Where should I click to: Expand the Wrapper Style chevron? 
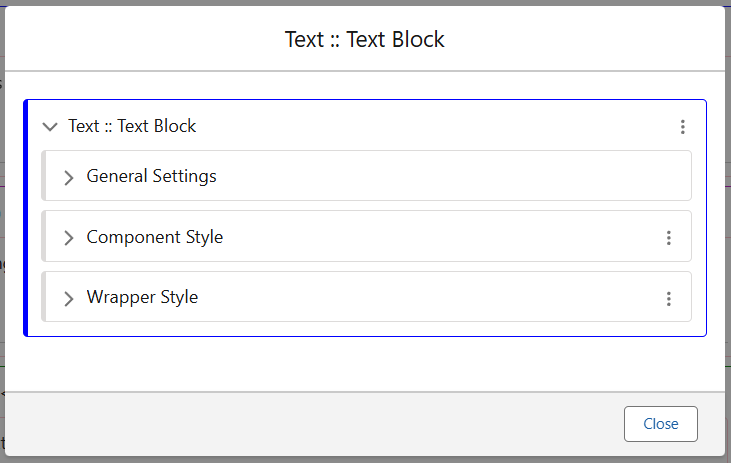(x=69, y=299)
